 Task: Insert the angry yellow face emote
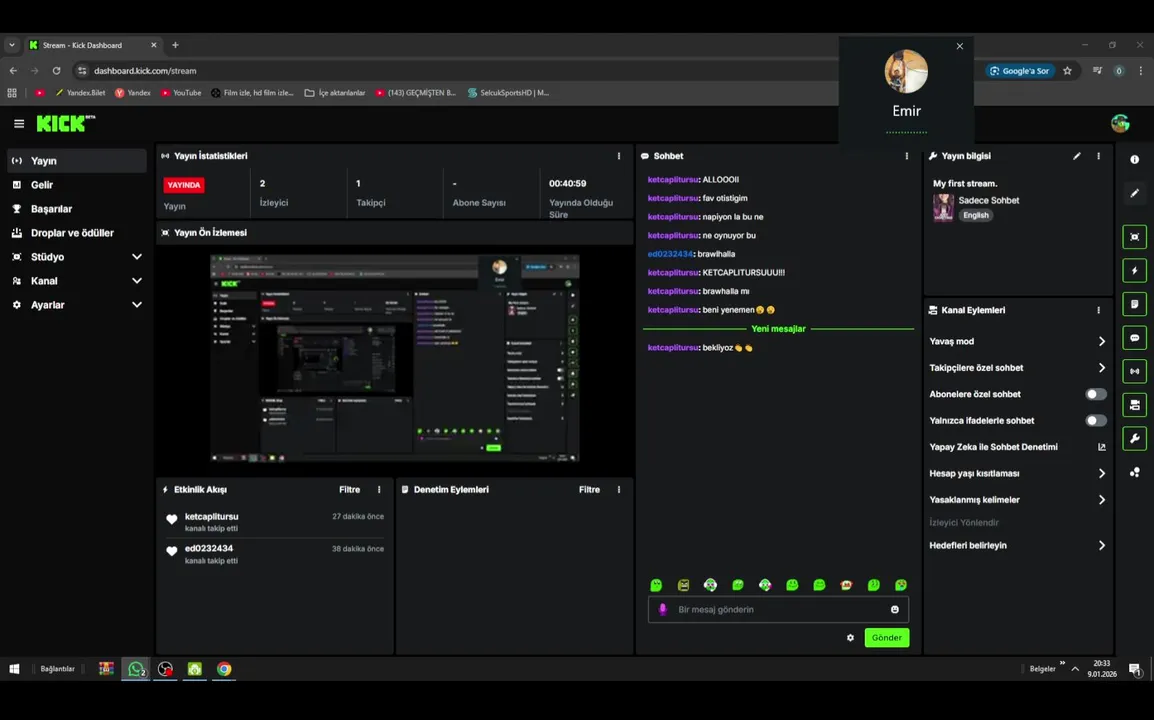click(684, 585)
